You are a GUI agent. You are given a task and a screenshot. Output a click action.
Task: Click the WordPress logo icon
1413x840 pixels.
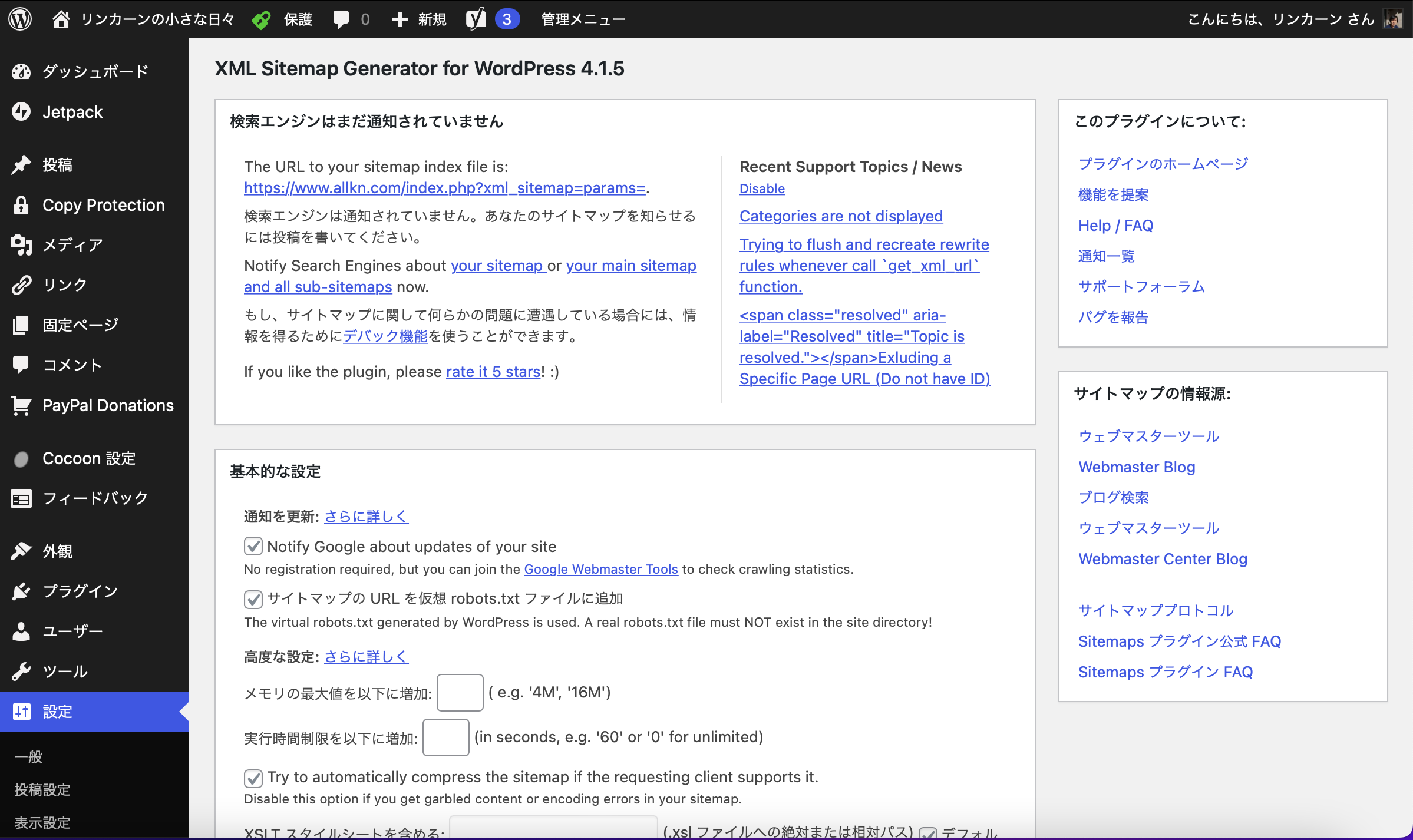click(x=20, y=19)
